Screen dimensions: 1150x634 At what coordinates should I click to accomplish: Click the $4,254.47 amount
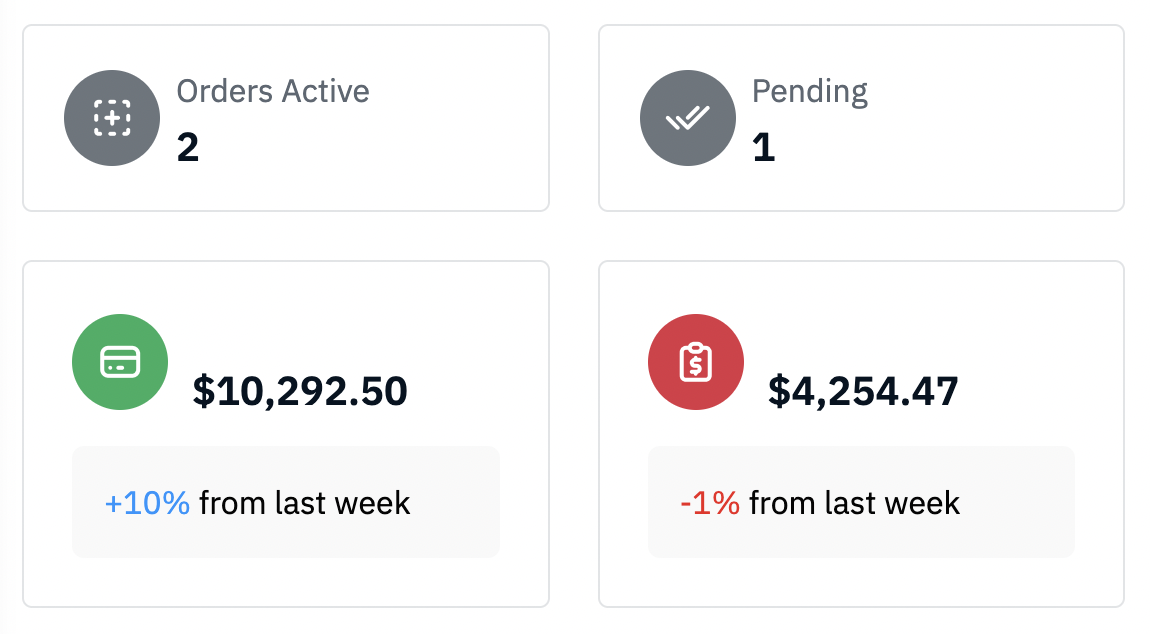coord(862,391)
